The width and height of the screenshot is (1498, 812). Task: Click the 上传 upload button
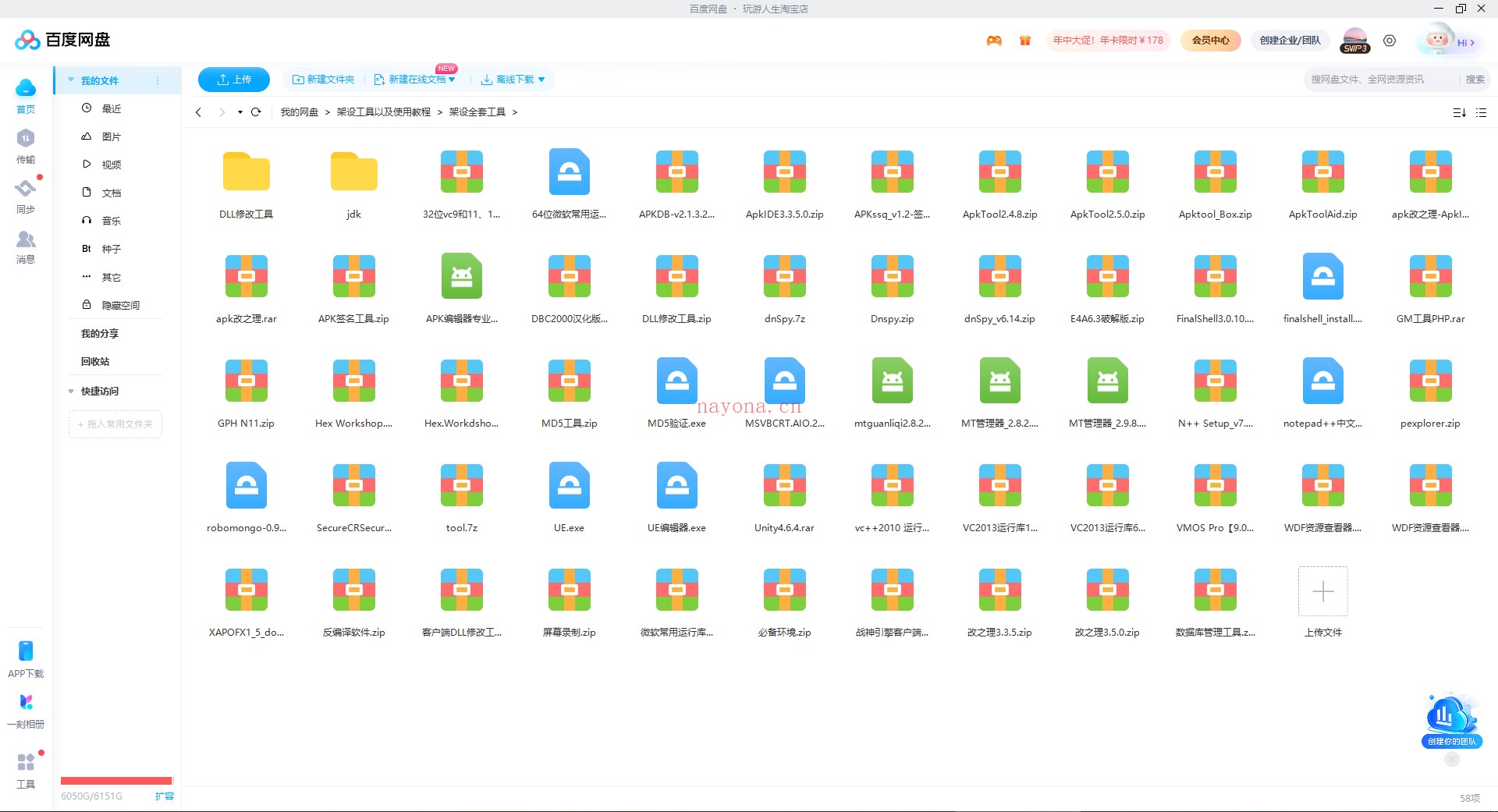[x=234, y=80]
